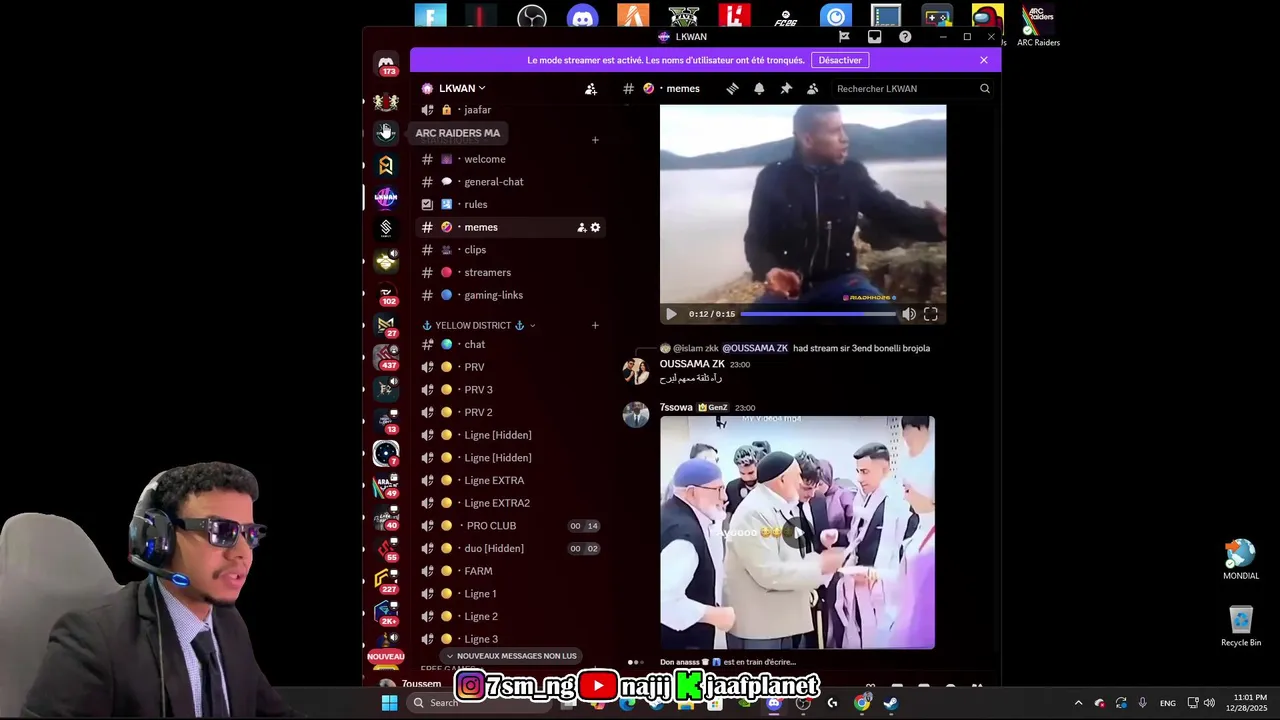Click username OUSSAMA ZK in message
The height and width of the screenshot is (720, 1280).
pos(692,364)
